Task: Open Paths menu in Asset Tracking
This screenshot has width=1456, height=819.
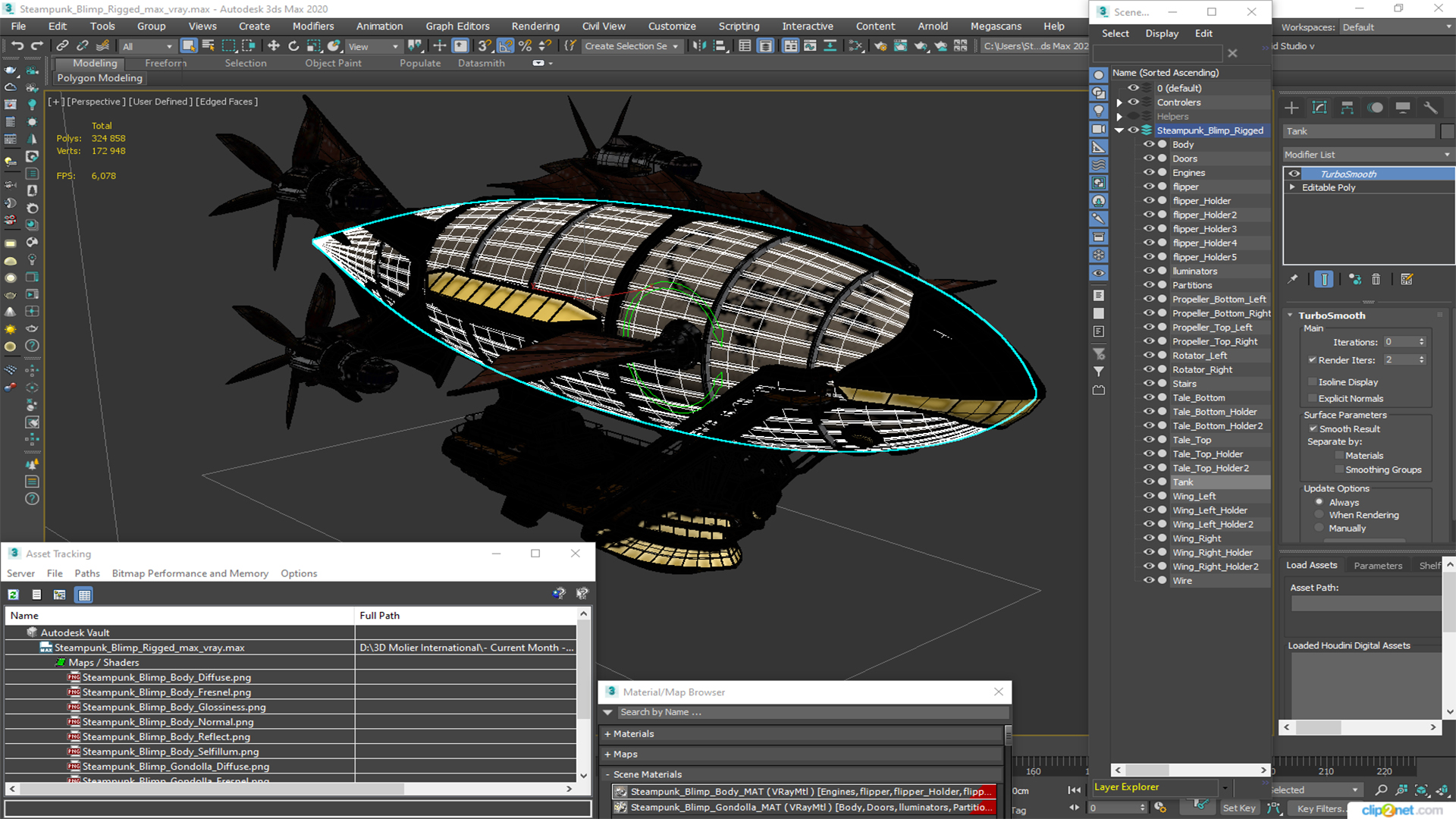Action: click(x=86, y=573)
